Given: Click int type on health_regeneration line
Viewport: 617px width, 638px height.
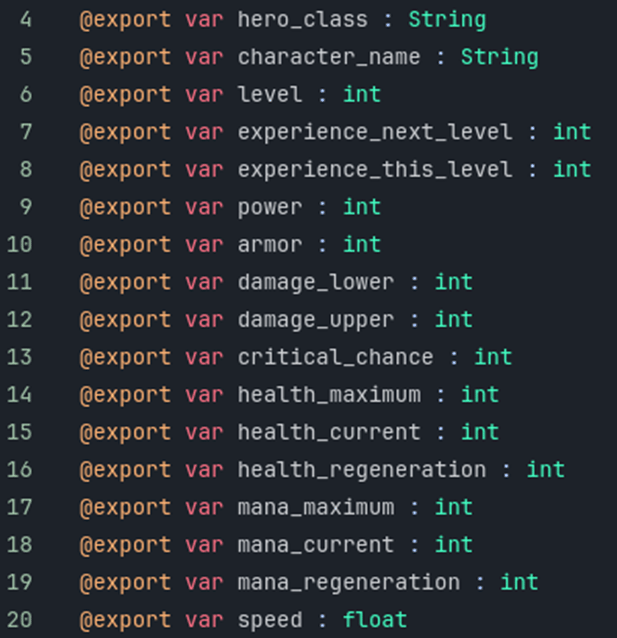Looking at the screenshot, I should point(545,470).
